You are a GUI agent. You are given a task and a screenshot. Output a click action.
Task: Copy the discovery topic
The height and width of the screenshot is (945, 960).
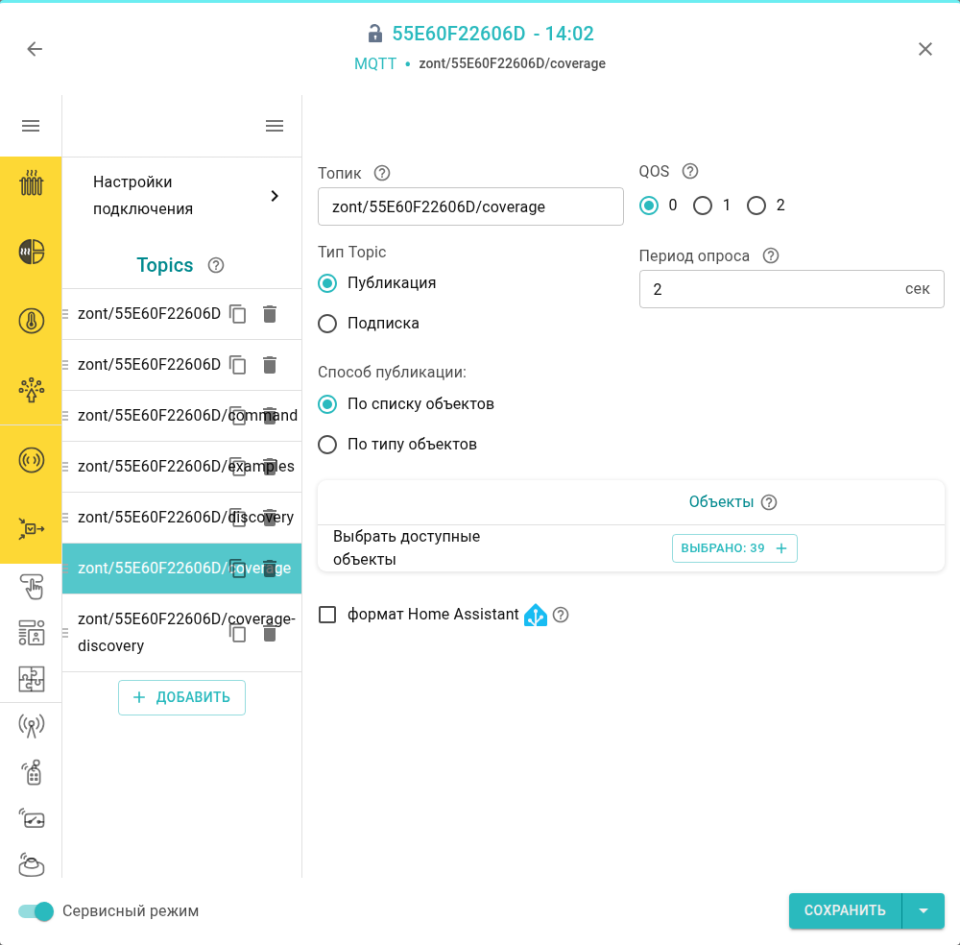(238, 517)
